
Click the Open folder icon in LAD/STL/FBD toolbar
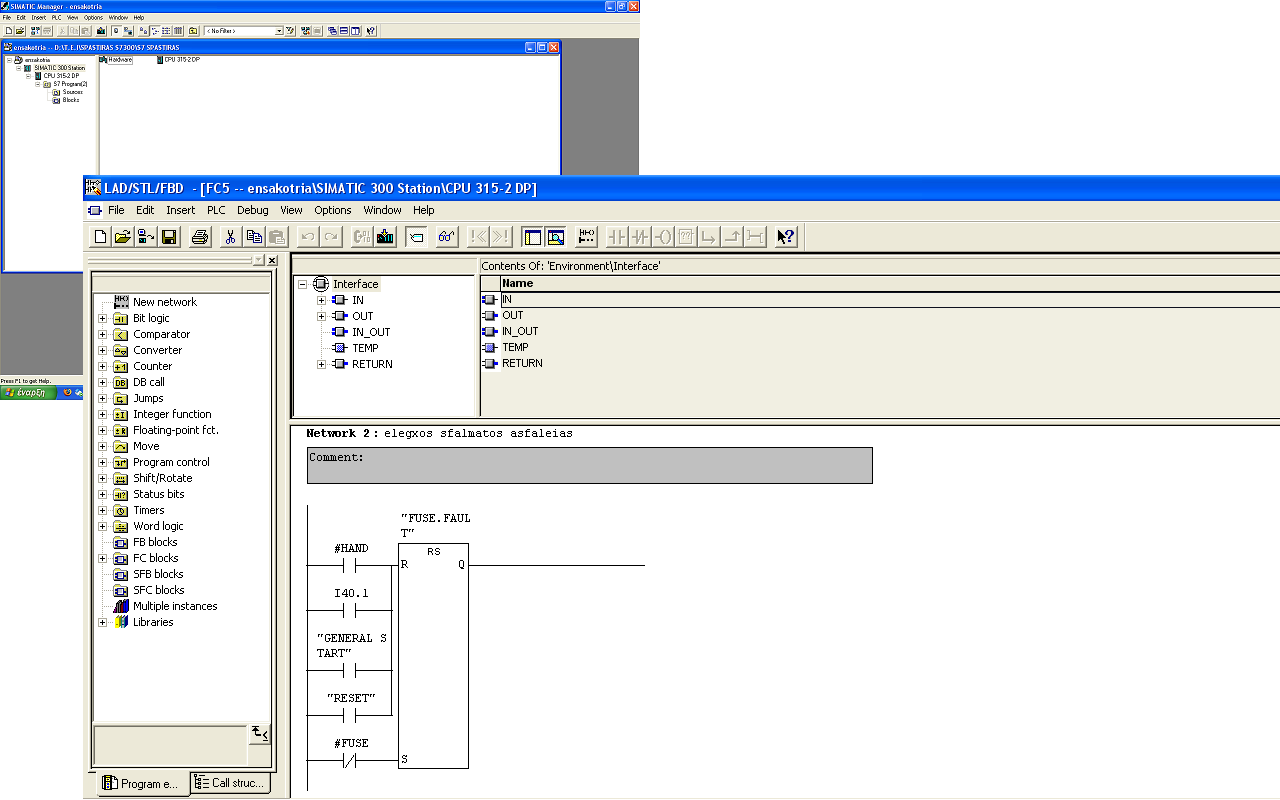click(x=122, y=237)
